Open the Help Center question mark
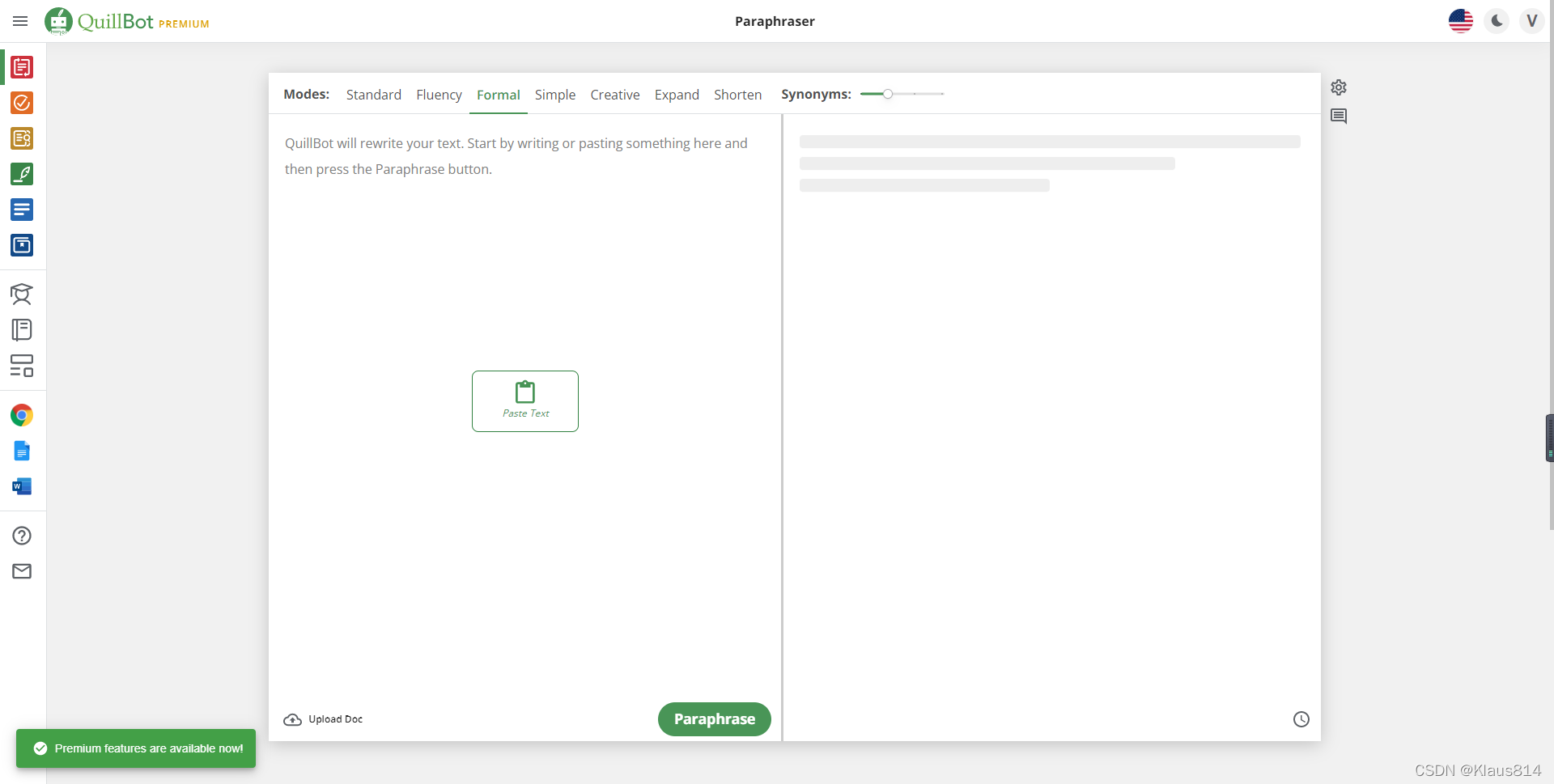The image size is (1554, 784). 22,536
